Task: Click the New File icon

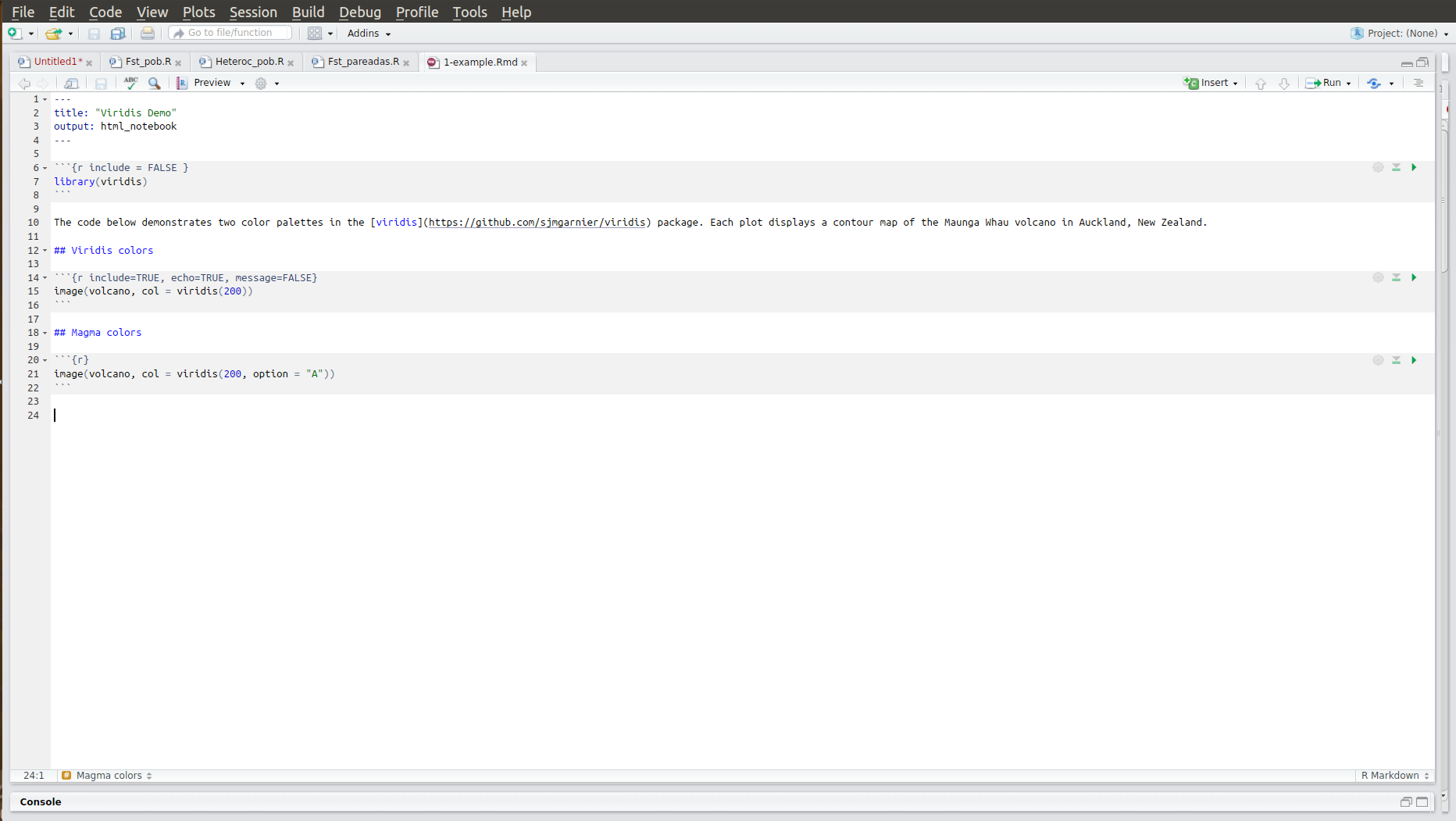Action: tap(14, 33)
